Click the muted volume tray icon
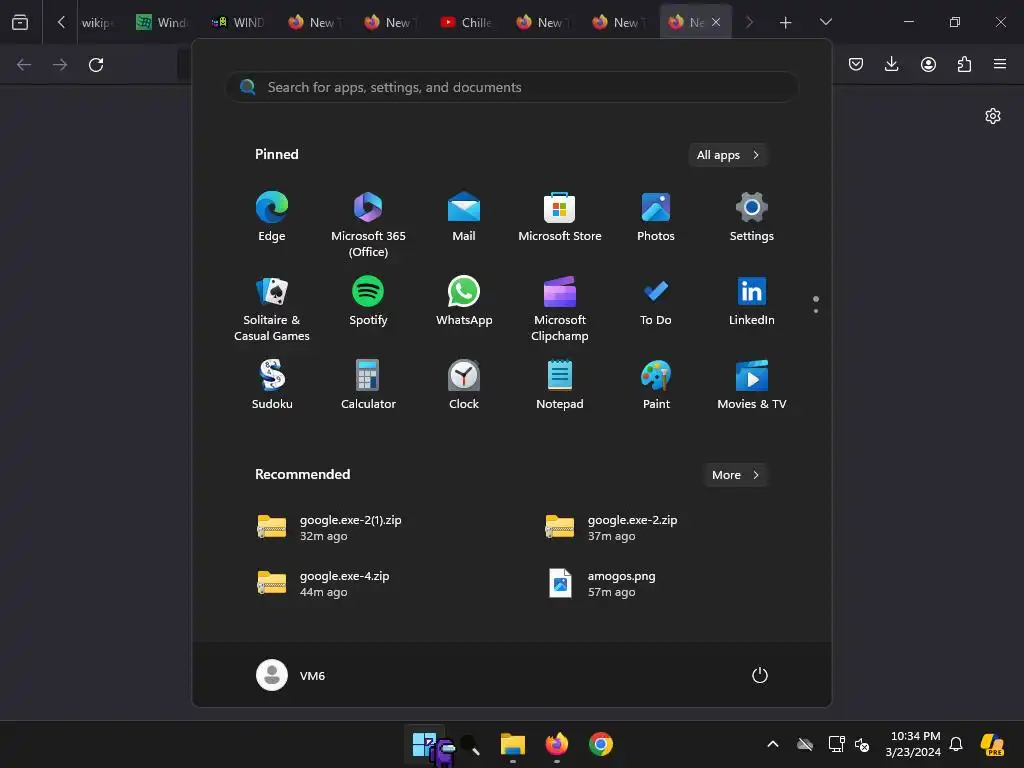 [862, 744]
